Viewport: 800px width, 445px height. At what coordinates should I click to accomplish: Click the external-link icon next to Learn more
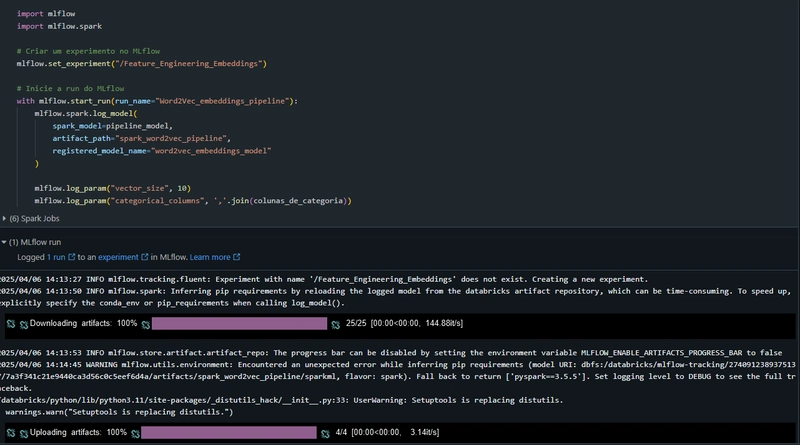click(237, 257)
